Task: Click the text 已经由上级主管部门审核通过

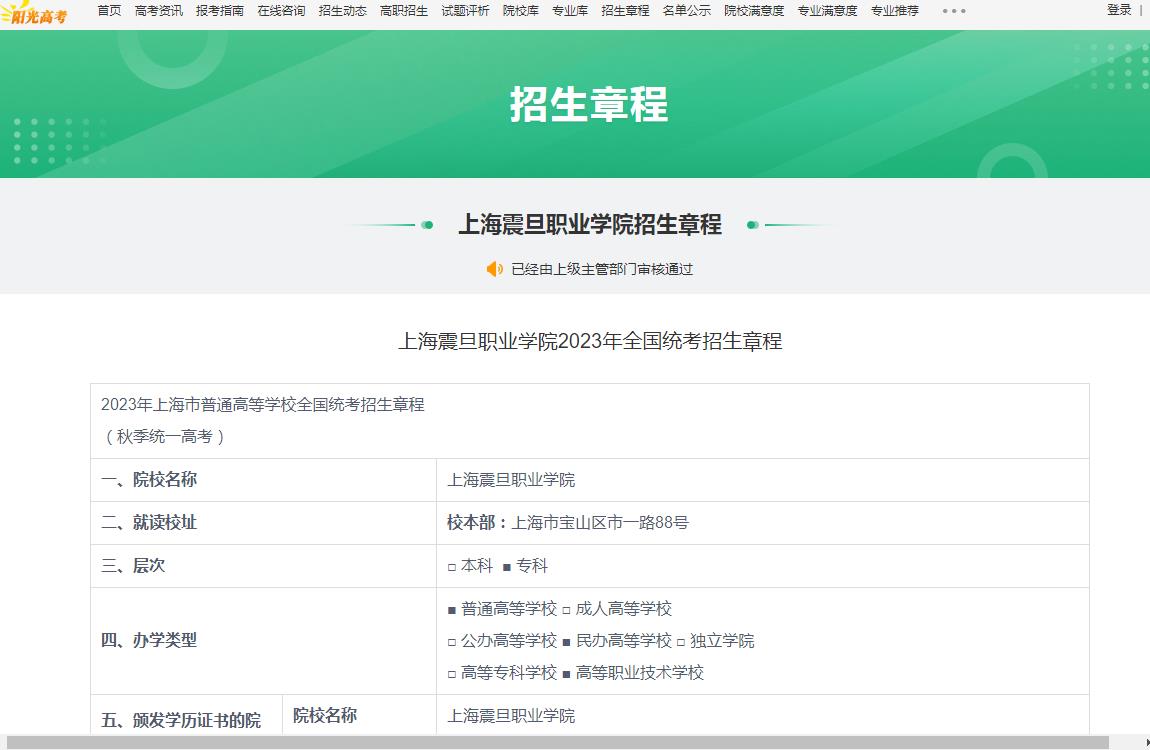Action: [602, 269]
